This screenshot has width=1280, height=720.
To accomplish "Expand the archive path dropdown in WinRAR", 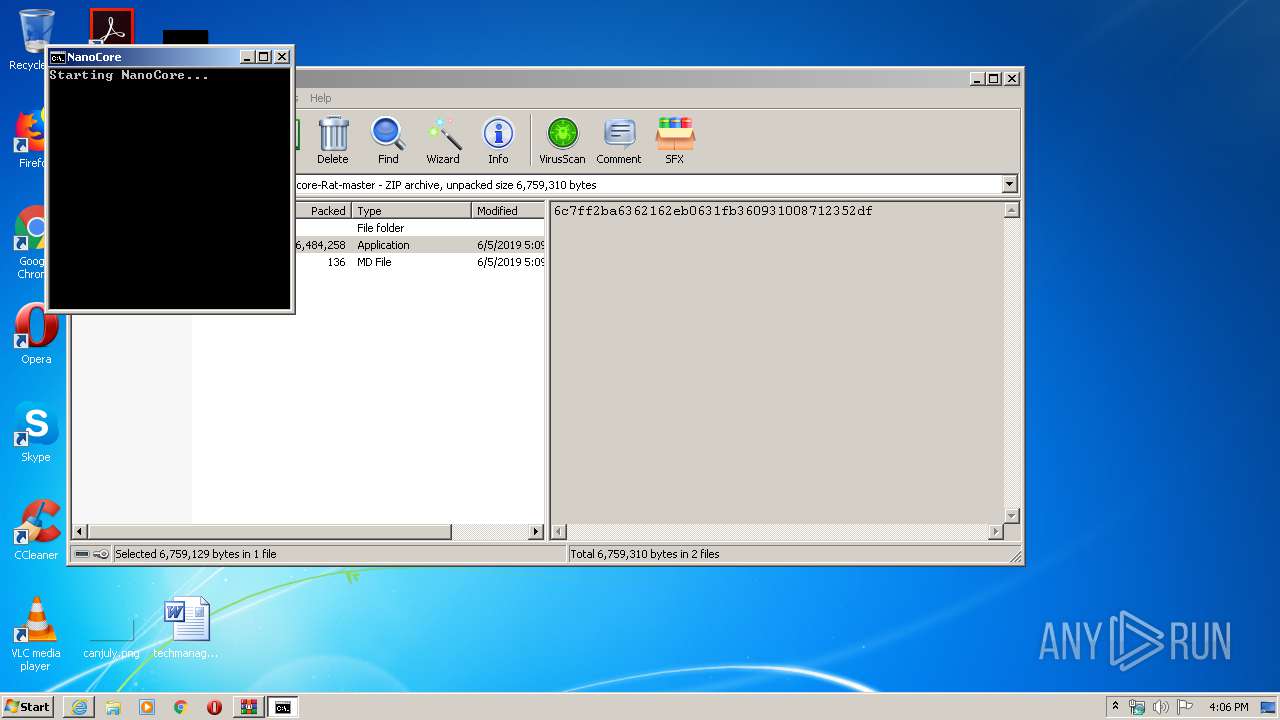I will pos(1009,184).
